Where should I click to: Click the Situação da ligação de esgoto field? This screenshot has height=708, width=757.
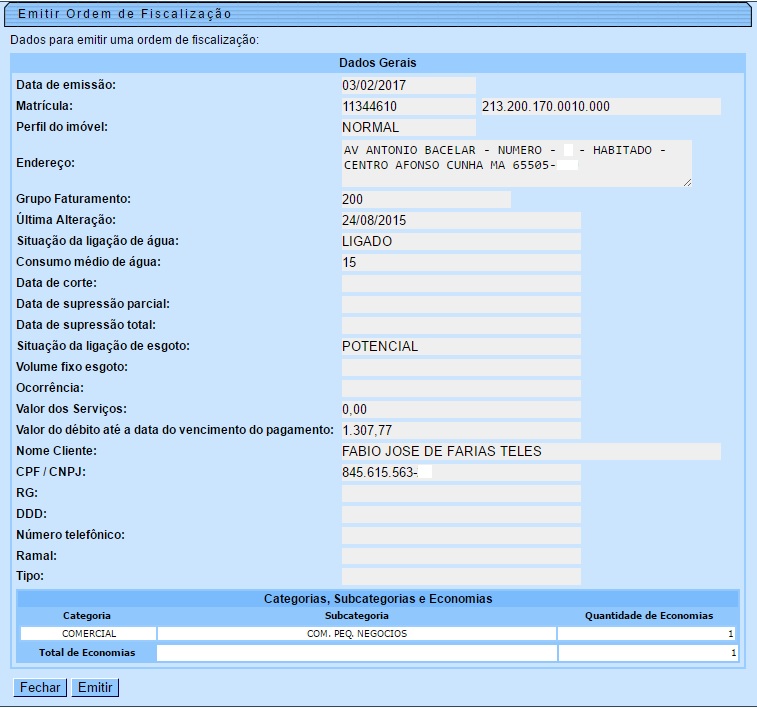460,346
